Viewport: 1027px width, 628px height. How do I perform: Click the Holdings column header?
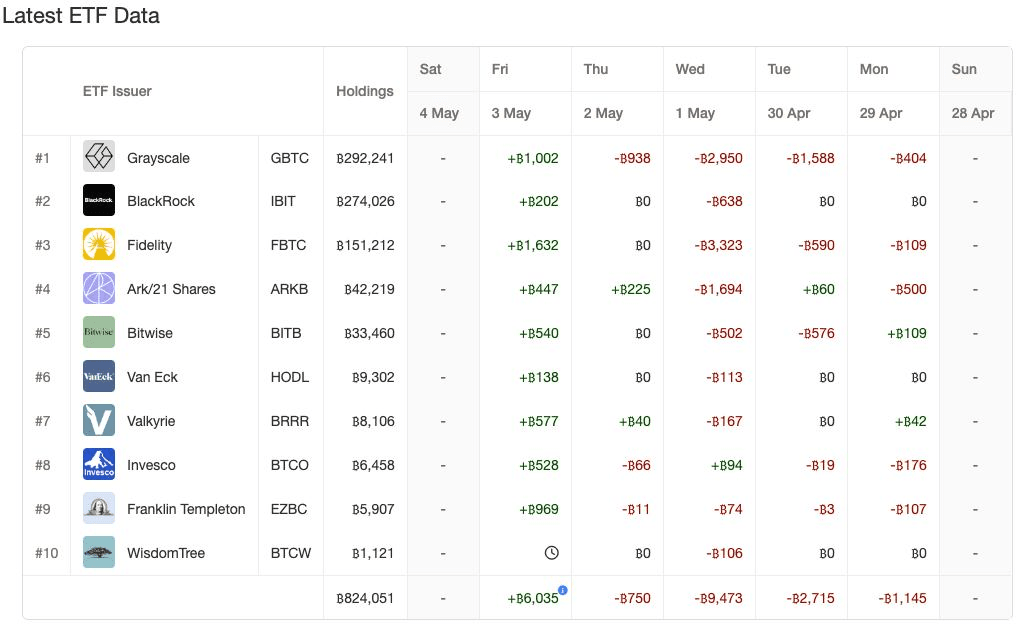click(x=365, y=91)
